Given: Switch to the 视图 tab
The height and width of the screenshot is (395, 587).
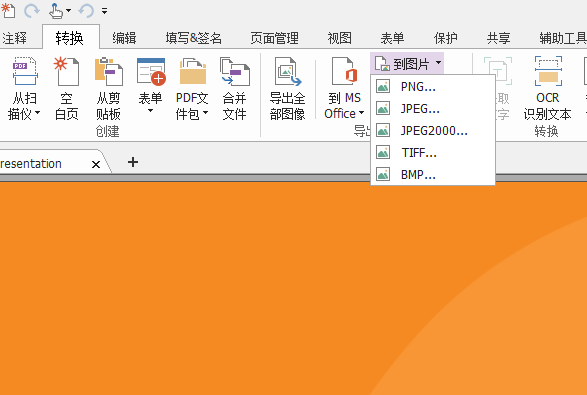Looking at the screenshot, I should (x=340, y=38).
